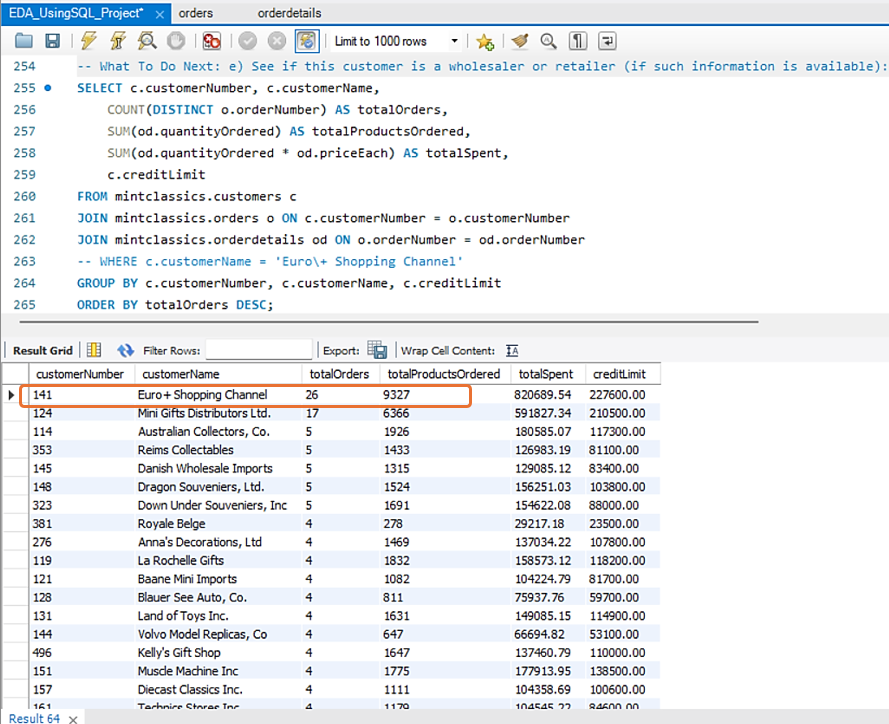This screenshot has height=724, width=889.
Task: Open form editor via the grid icon beside Result Grid
Action: (x=94, y=350)
